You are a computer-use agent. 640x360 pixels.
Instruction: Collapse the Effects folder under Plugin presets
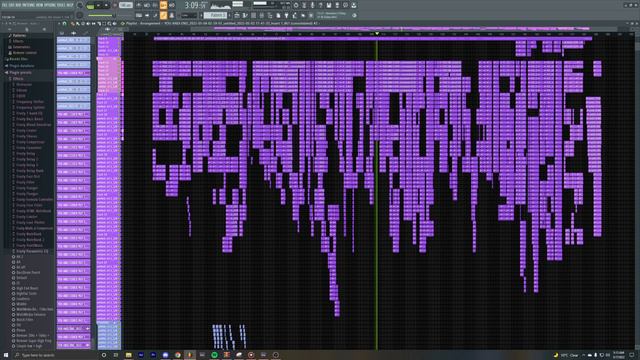tap(18, 78)
